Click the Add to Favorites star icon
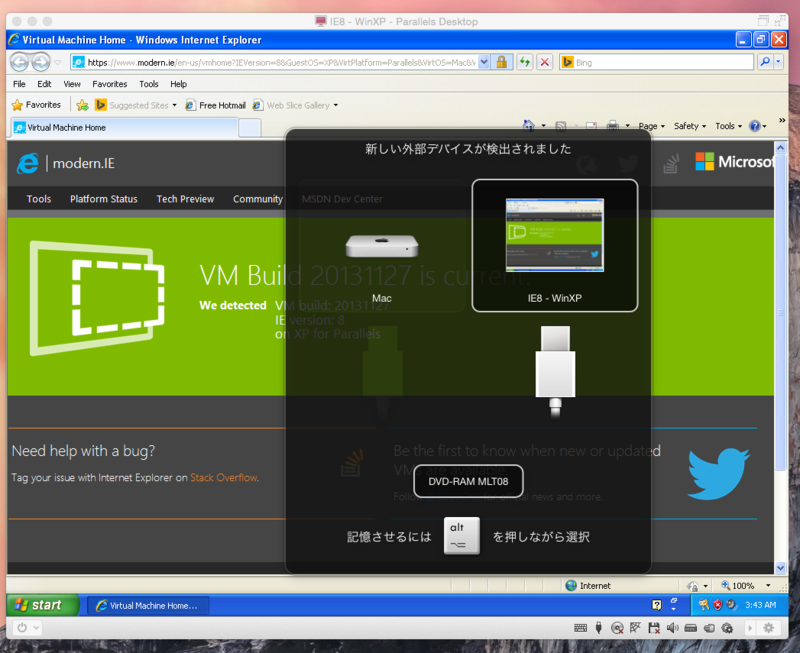 19,104
